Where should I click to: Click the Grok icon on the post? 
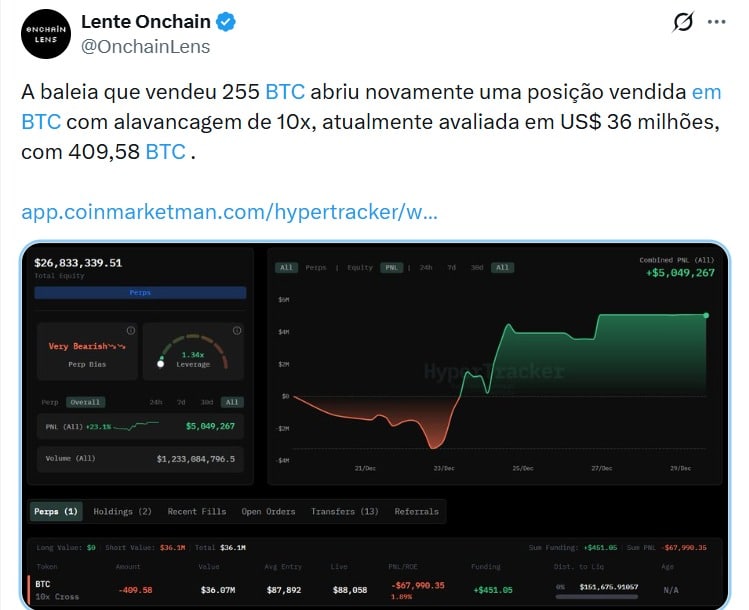click(x=683, y=23)
